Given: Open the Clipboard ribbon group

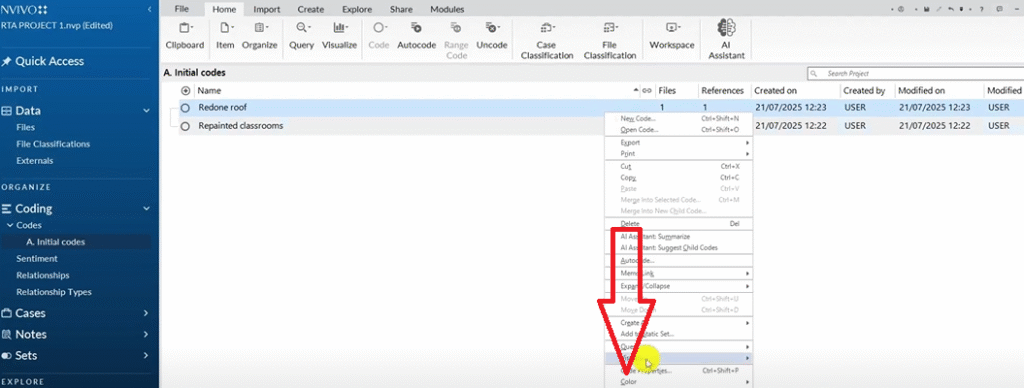Looking at the screenshot, I should pyautogui.click(x=185, y=36).
